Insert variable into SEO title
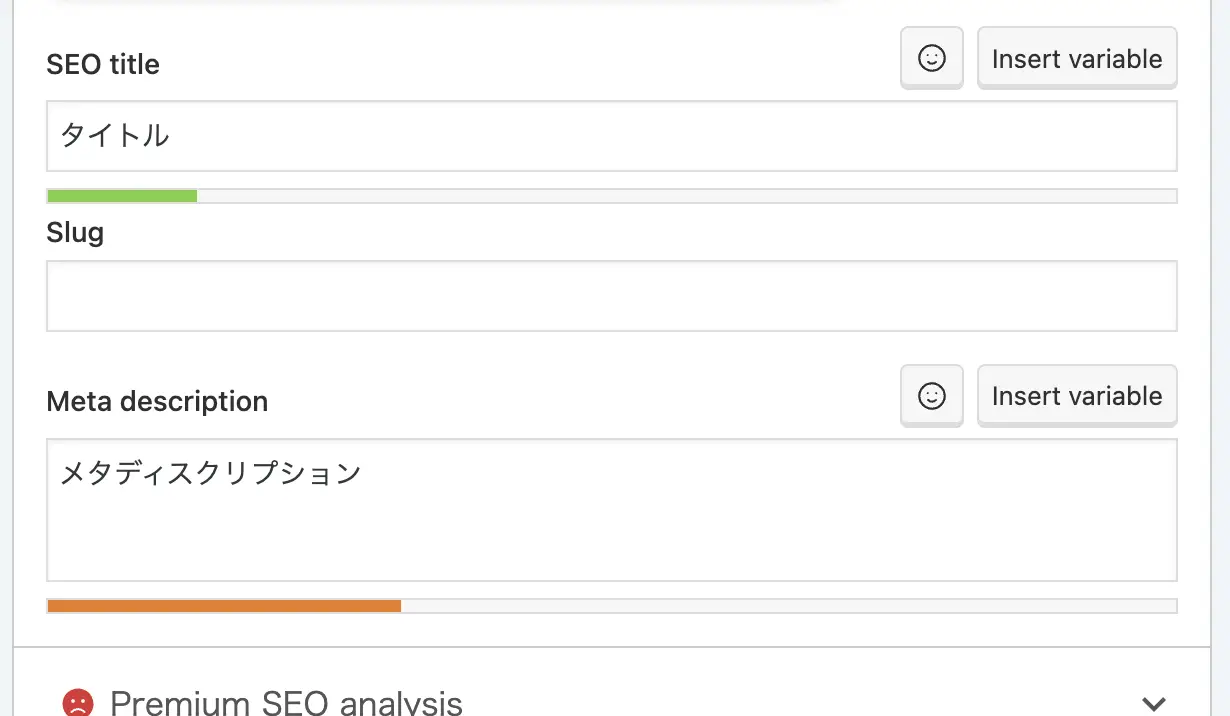 pos(1077,59)
